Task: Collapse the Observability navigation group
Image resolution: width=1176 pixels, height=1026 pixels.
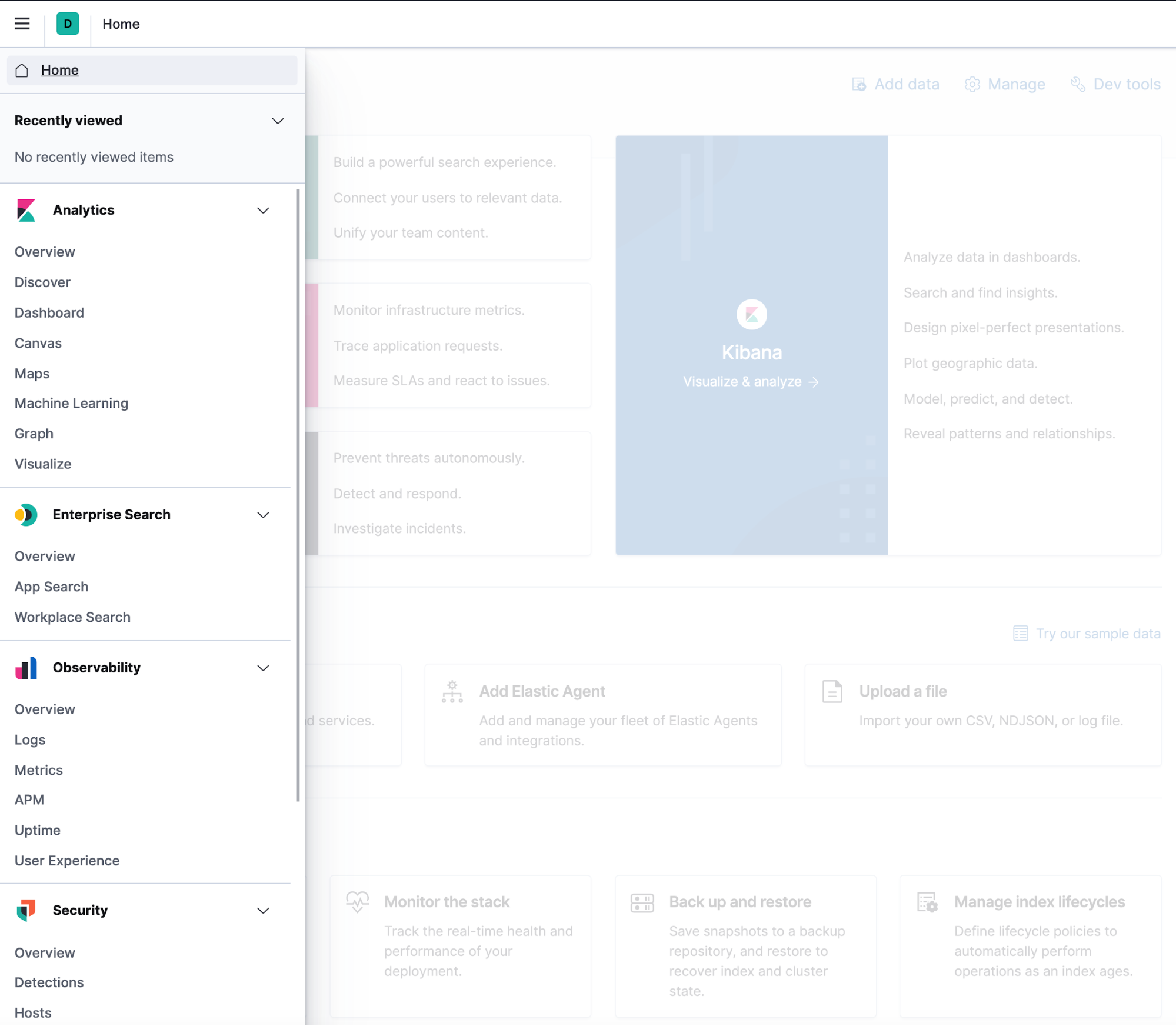Action: [263, 668]
